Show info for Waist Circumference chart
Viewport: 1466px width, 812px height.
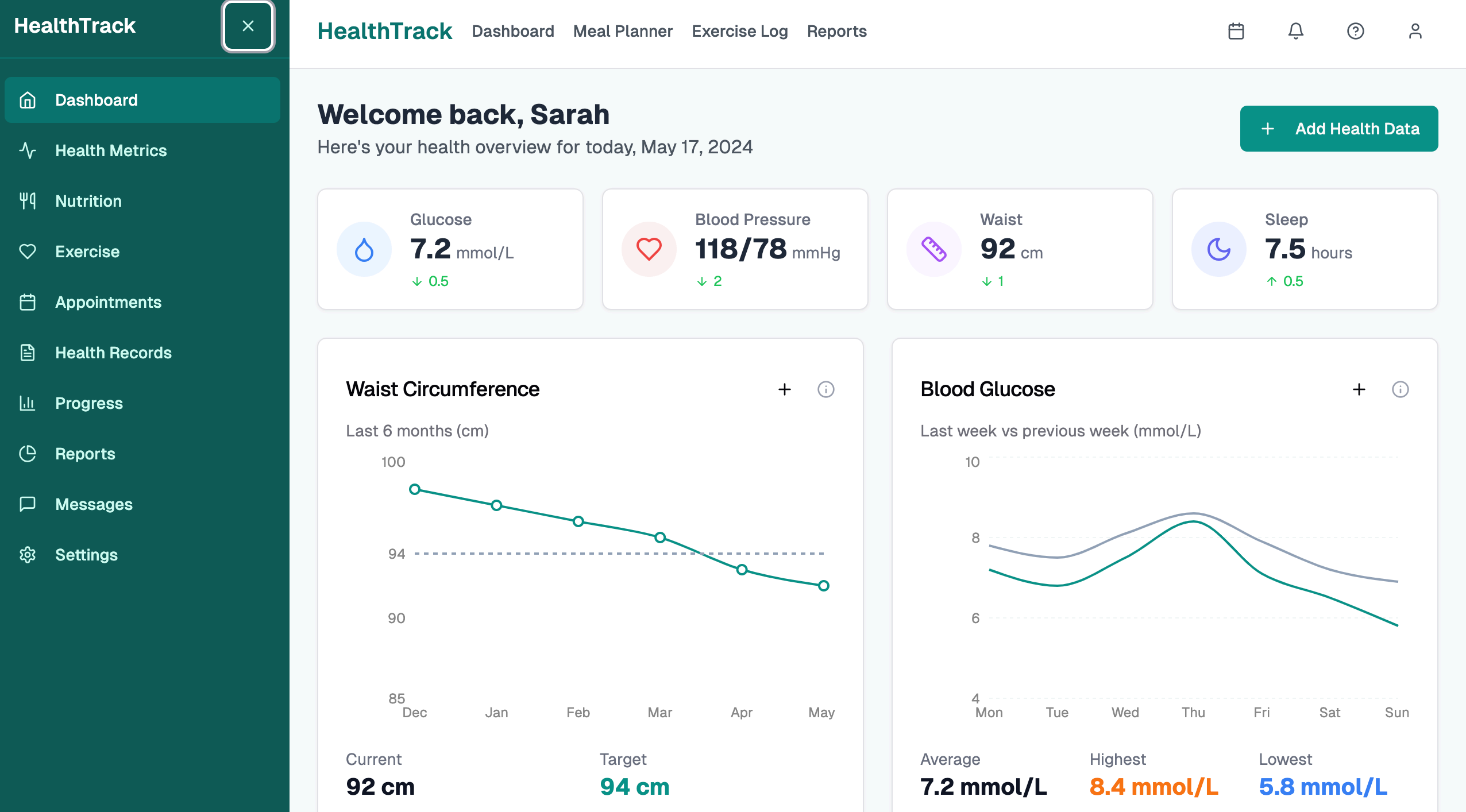(x=826, y=389)
